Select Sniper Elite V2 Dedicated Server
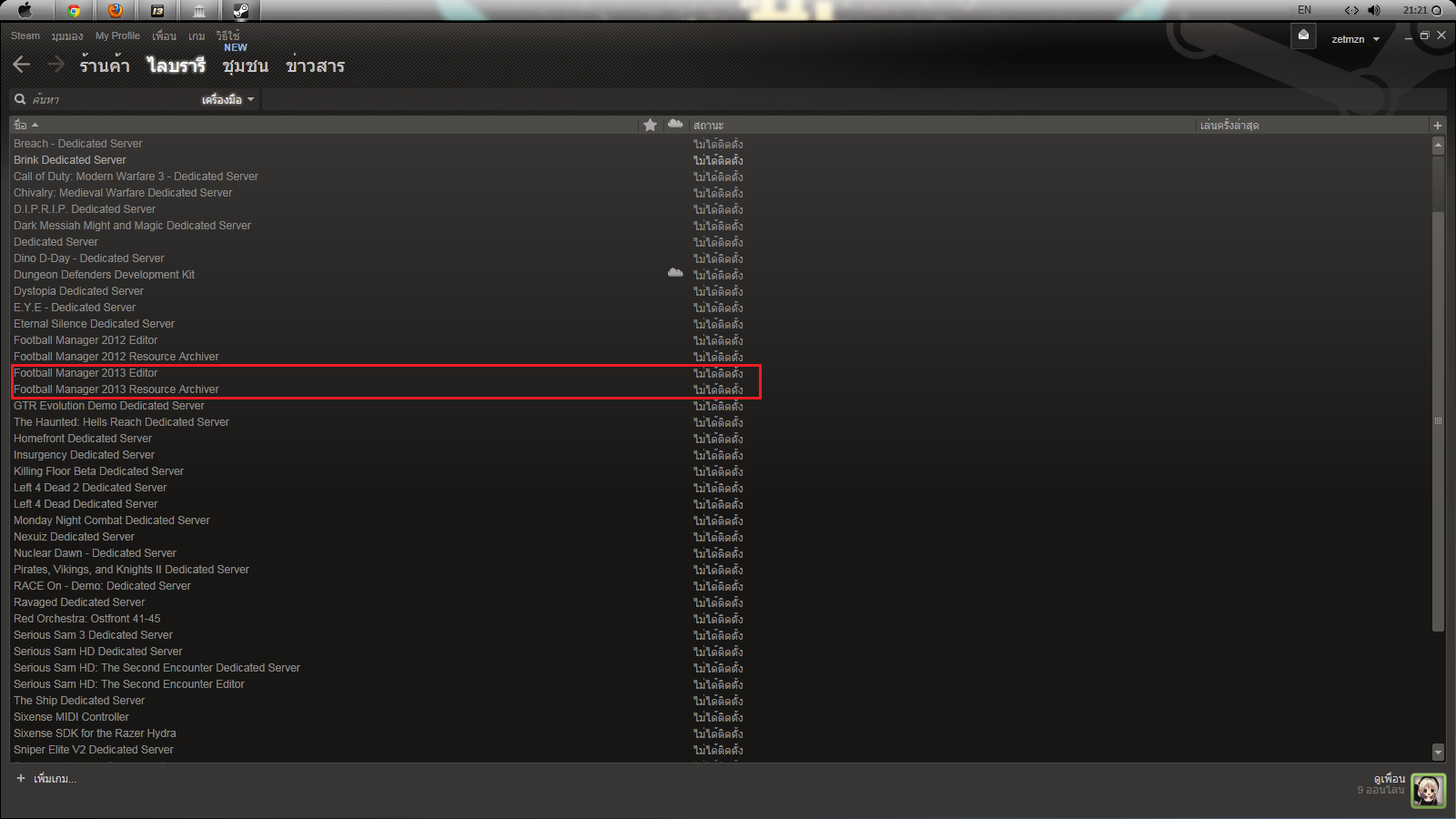 pyautogui.click(x=93, y=750)
